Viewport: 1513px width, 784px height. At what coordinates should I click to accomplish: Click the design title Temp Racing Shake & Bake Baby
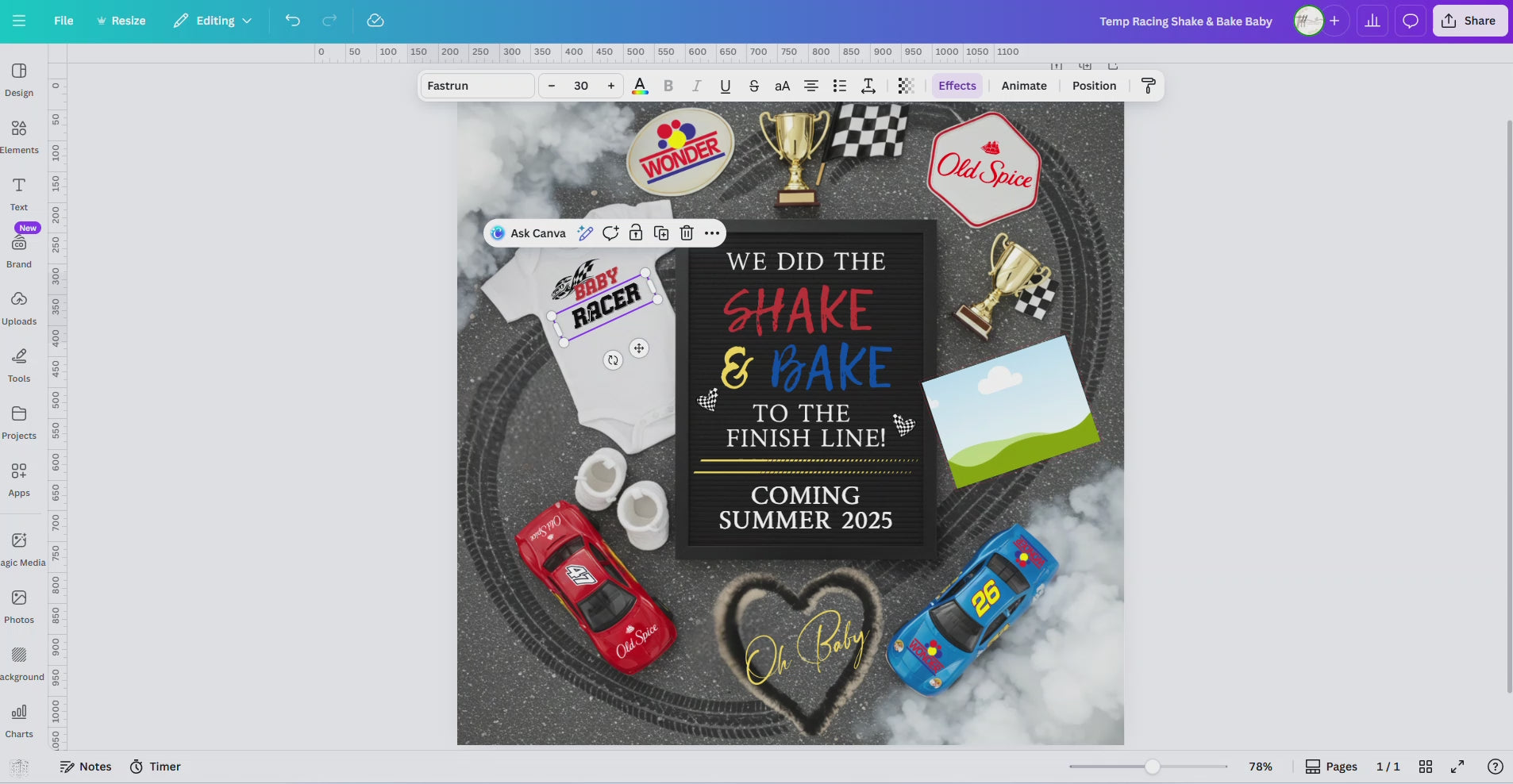coord(1185,21)
